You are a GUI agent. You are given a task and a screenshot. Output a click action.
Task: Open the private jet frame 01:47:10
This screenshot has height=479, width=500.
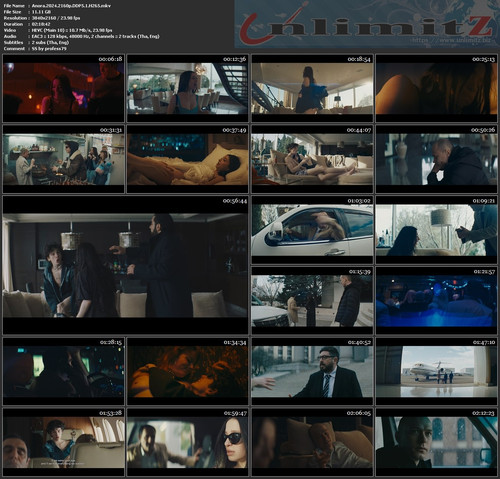(437, 371)
